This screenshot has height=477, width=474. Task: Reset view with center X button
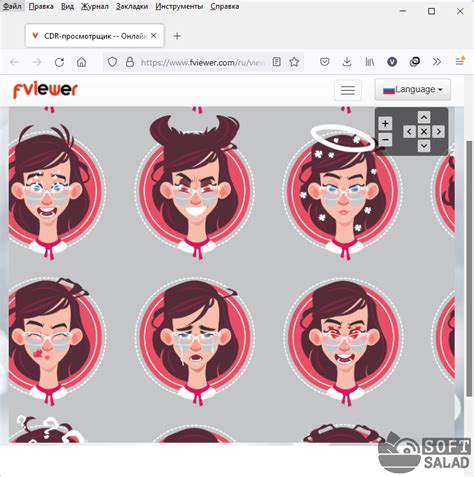[x=424, y=132]
